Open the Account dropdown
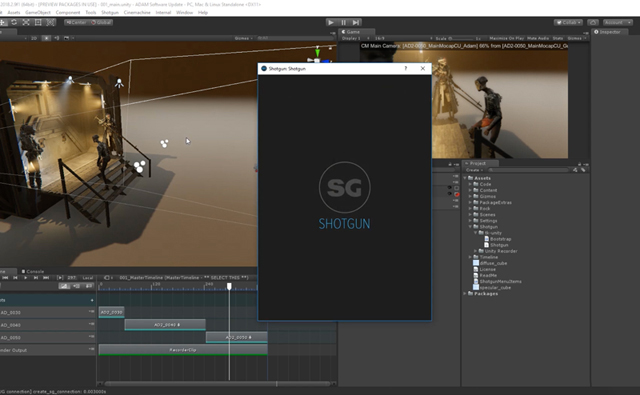640x395 pixels. tap(617, 22)
